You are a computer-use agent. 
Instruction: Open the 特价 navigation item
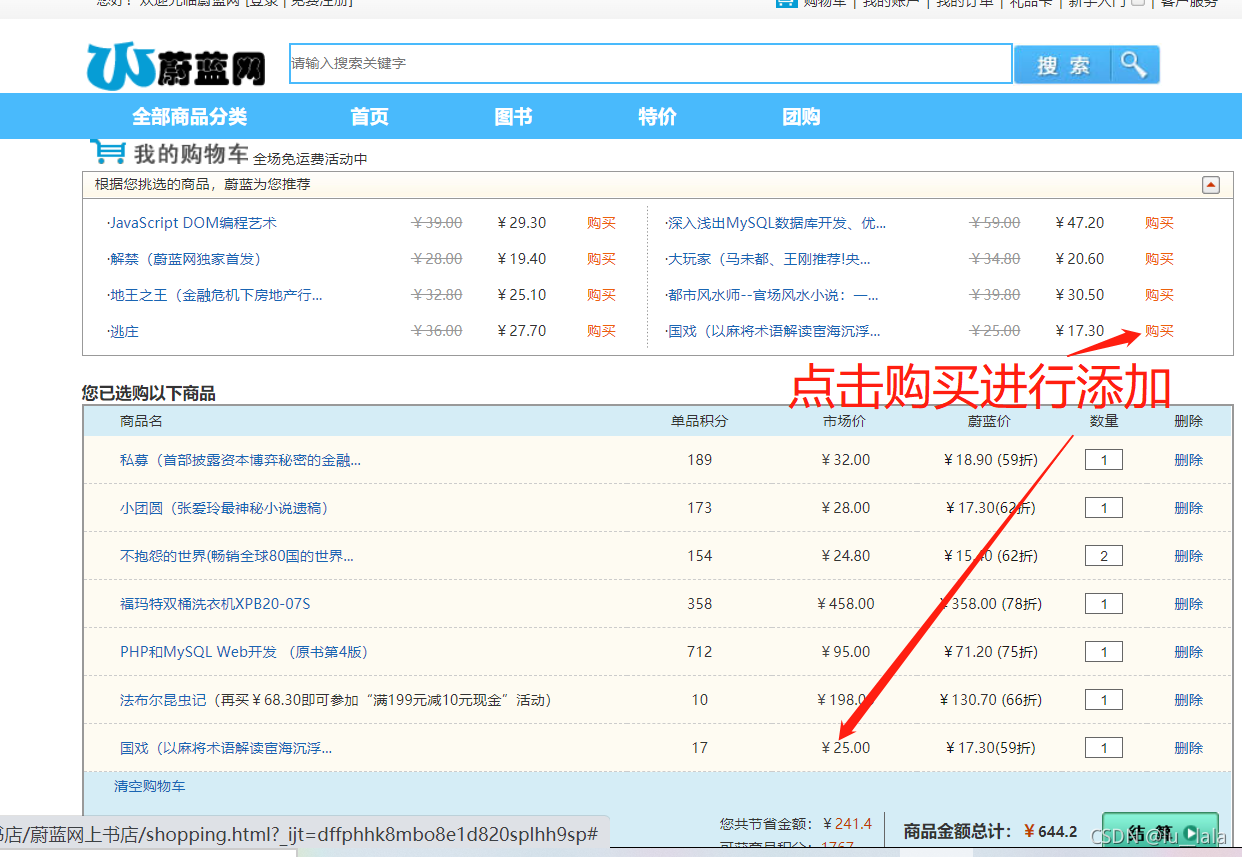[x=657, y=117]
